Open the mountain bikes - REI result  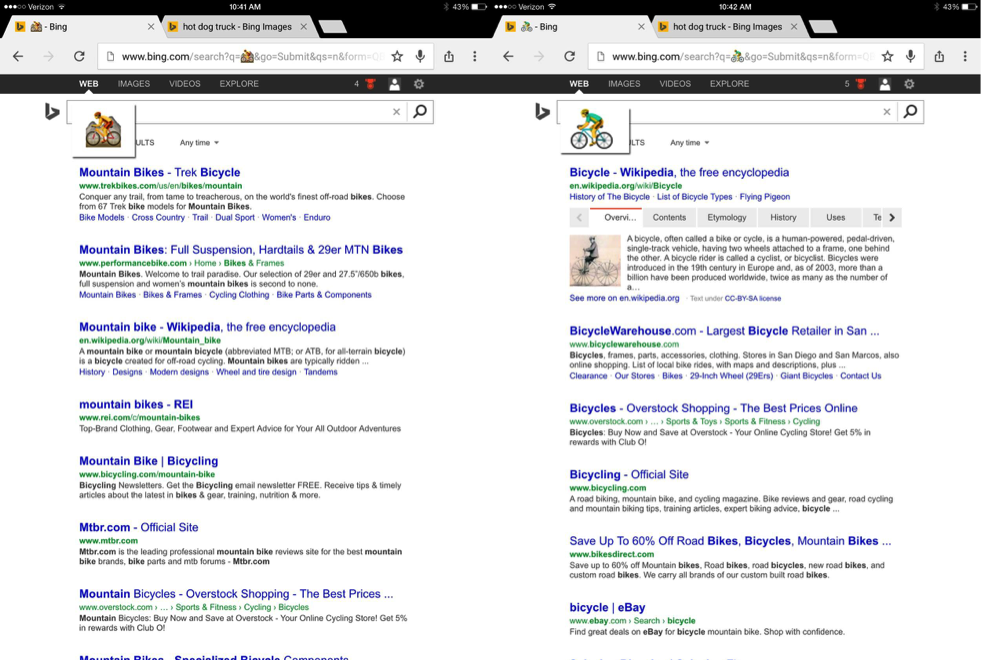click(136, 405)
